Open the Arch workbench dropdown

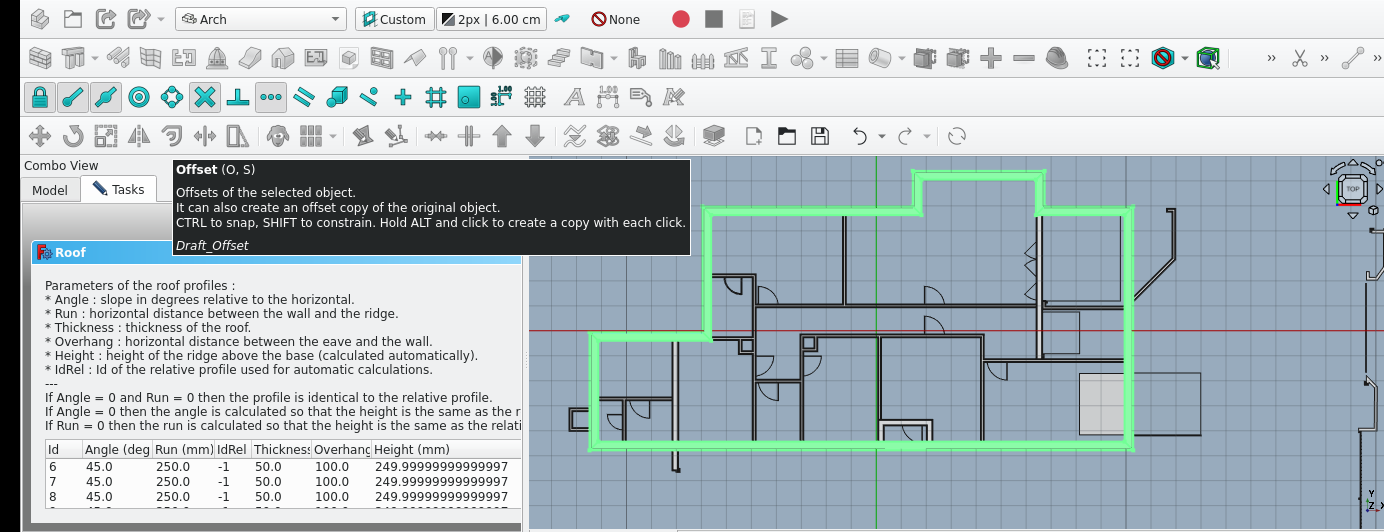click(x=260, y=19)
